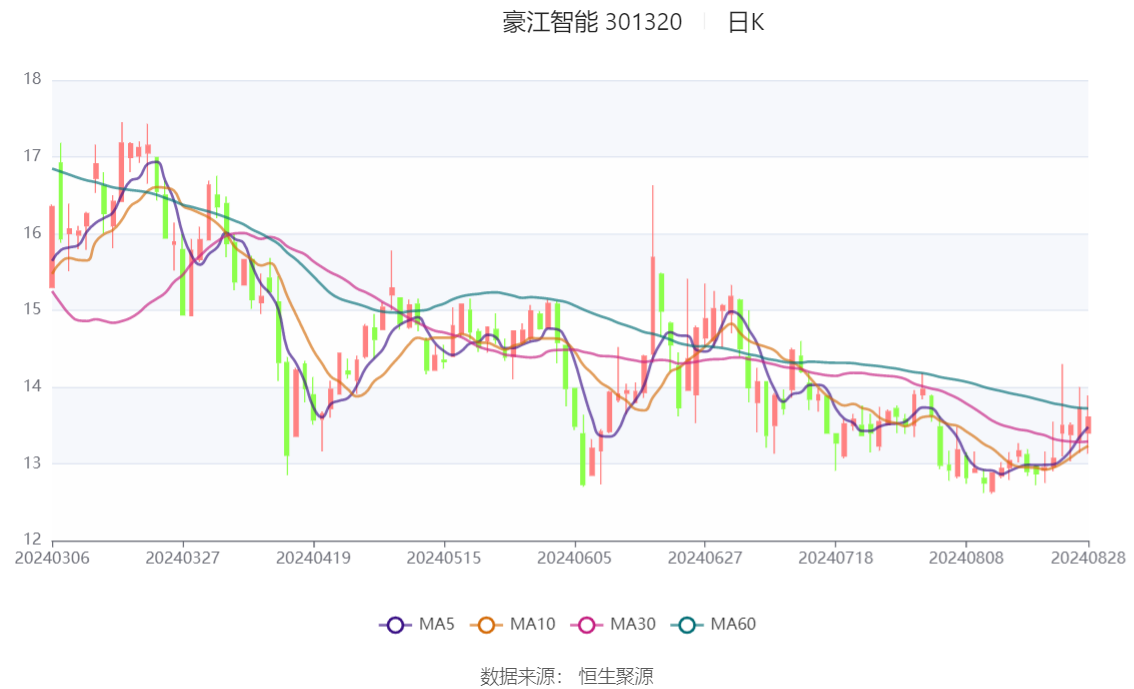Viewport: 1134px width, 689px height.
Task: Toggle the MA60 legend series
Action: [x=714, y=625]
